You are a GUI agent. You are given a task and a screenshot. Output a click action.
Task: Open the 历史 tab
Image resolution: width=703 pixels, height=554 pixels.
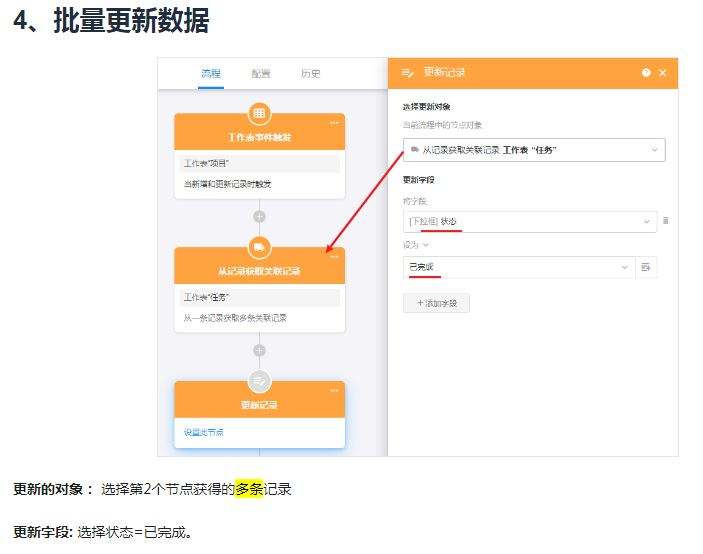click(x=310, y=74)
